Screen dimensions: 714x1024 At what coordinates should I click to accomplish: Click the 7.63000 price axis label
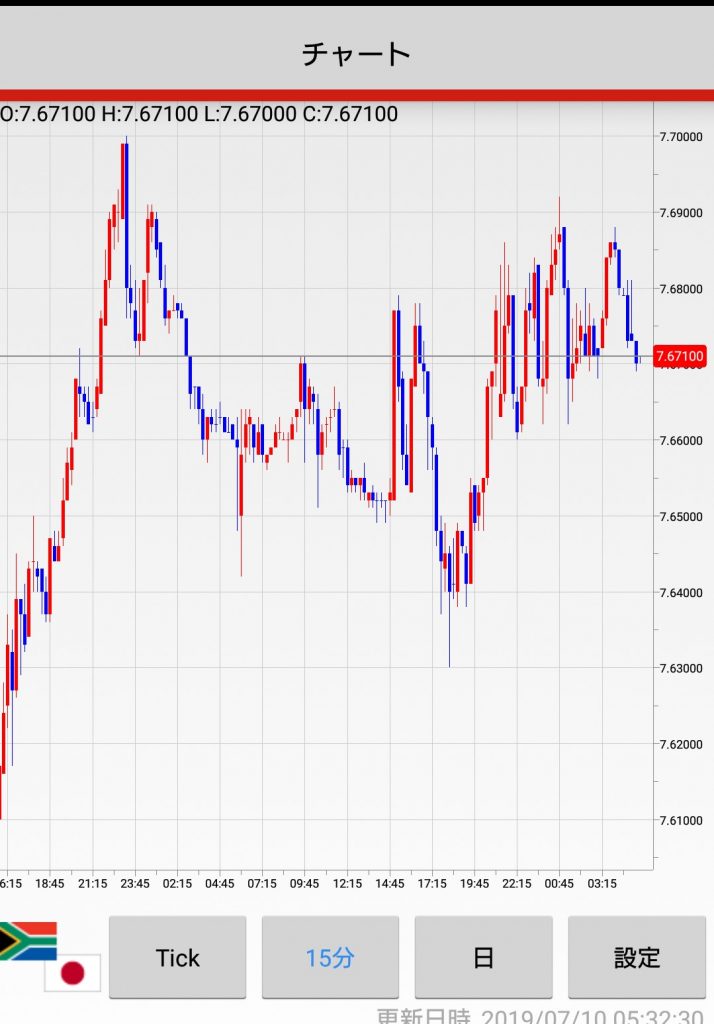point(680,668)
